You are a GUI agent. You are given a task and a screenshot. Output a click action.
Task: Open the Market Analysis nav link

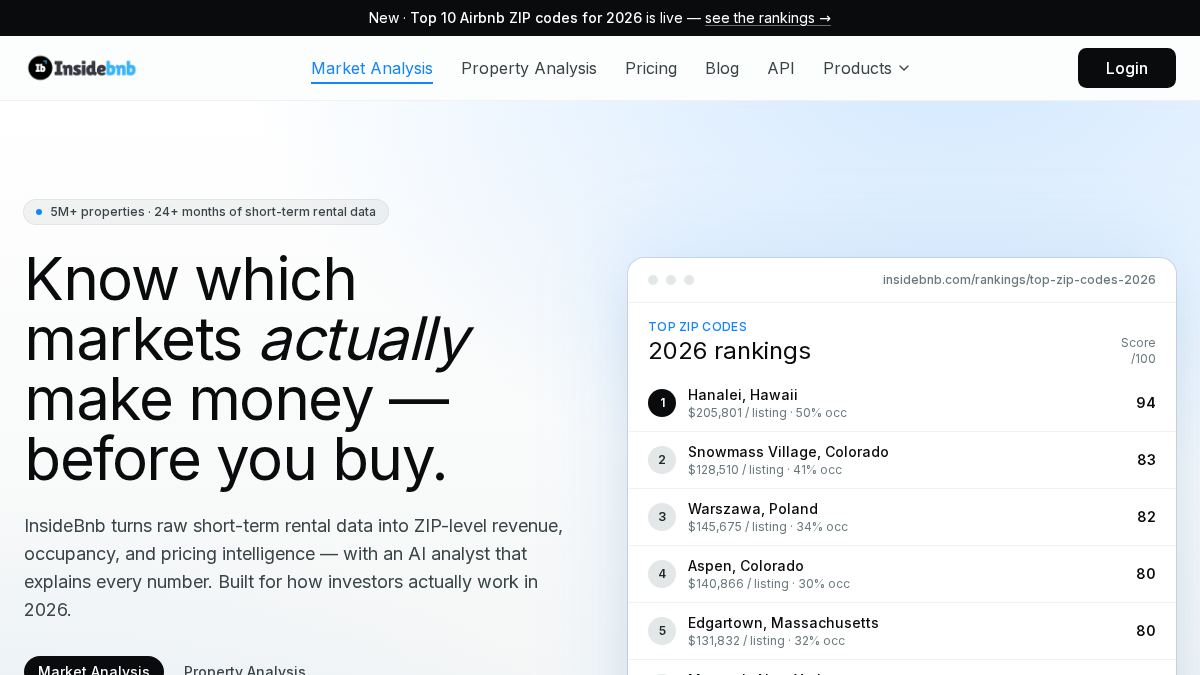(x=372, y=68)
